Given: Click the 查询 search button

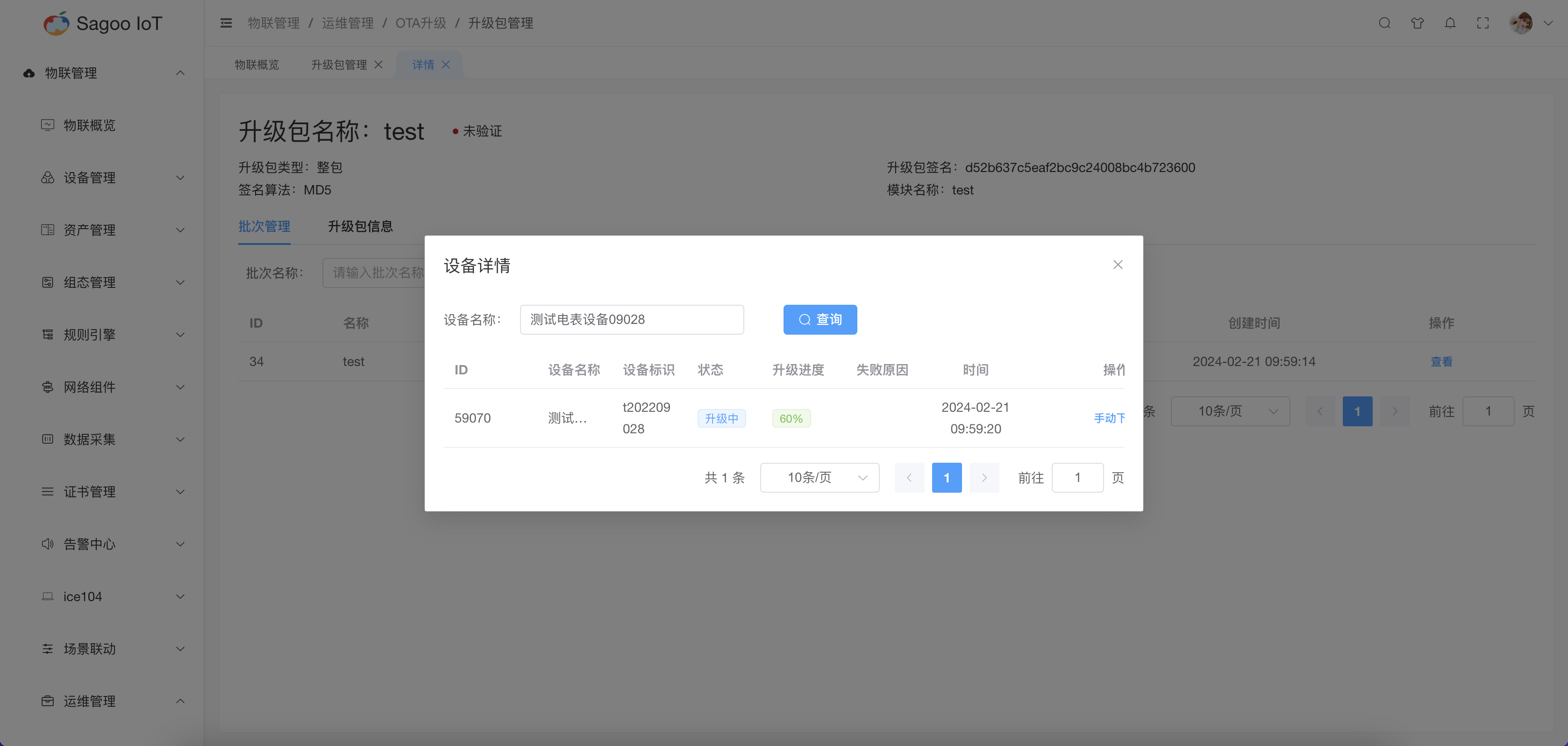Looking at the screenshot, I should [x=820, y=320].
